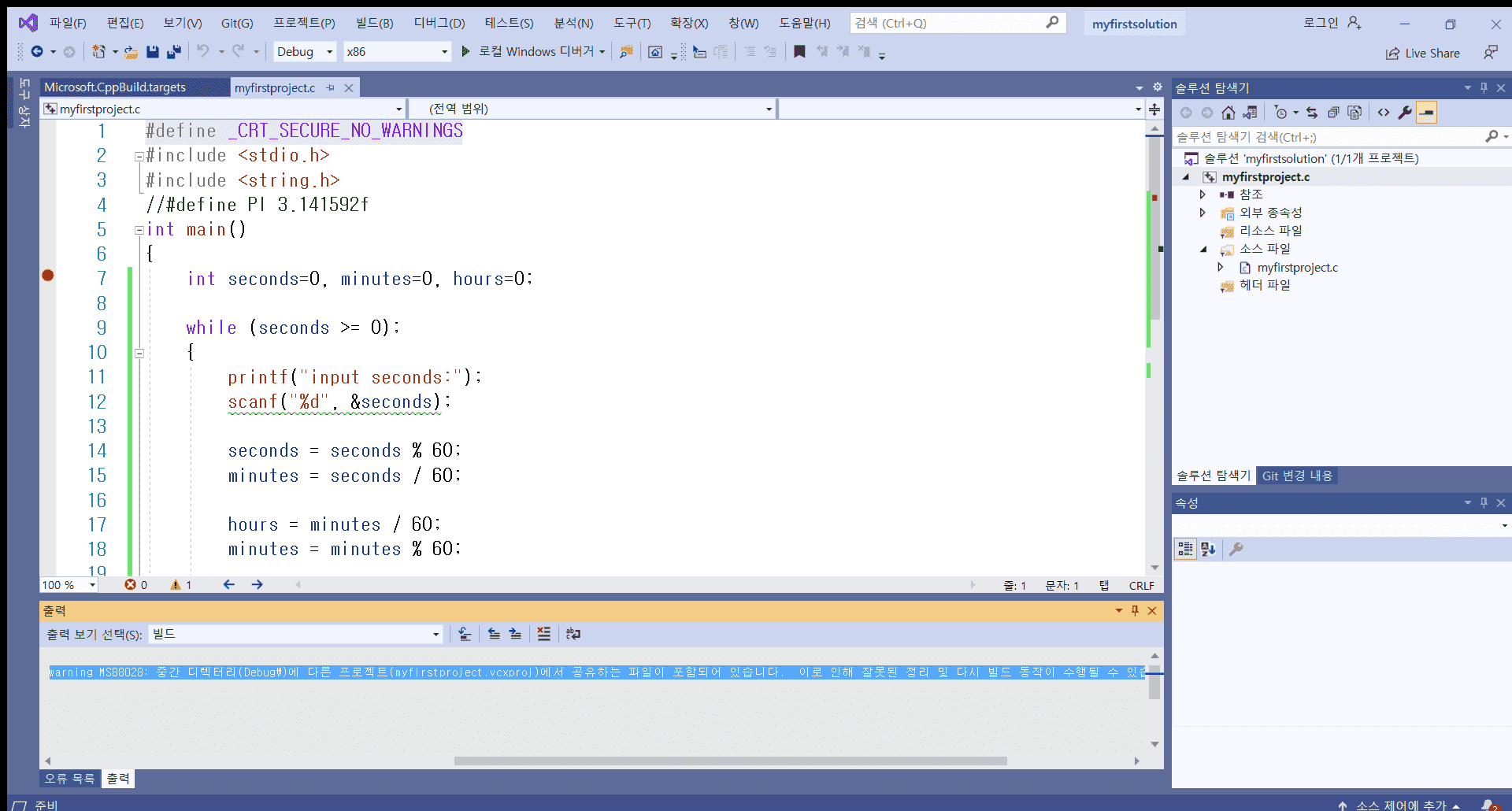Image resolution: width=1512 pixels, height=811 pixels.
Task: Click the wrench Properties icon in Solution Explorer
Action: (x=1405, y=113)
